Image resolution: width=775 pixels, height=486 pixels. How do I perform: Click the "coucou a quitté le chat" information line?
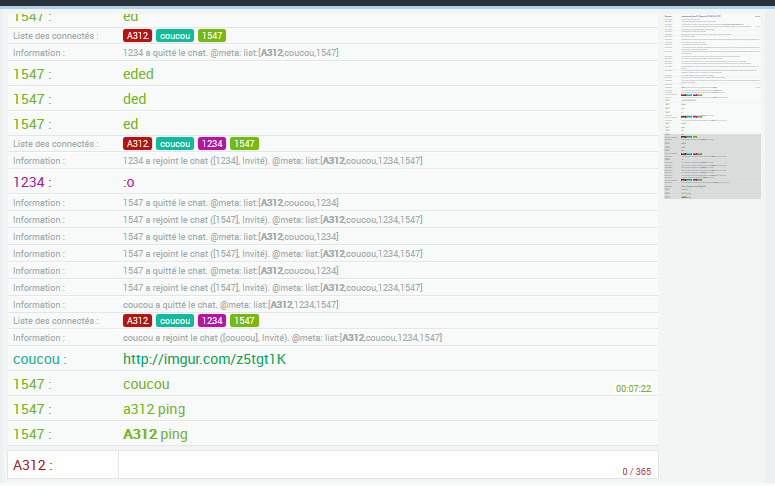pyautogui.click(x=231, y=305)
